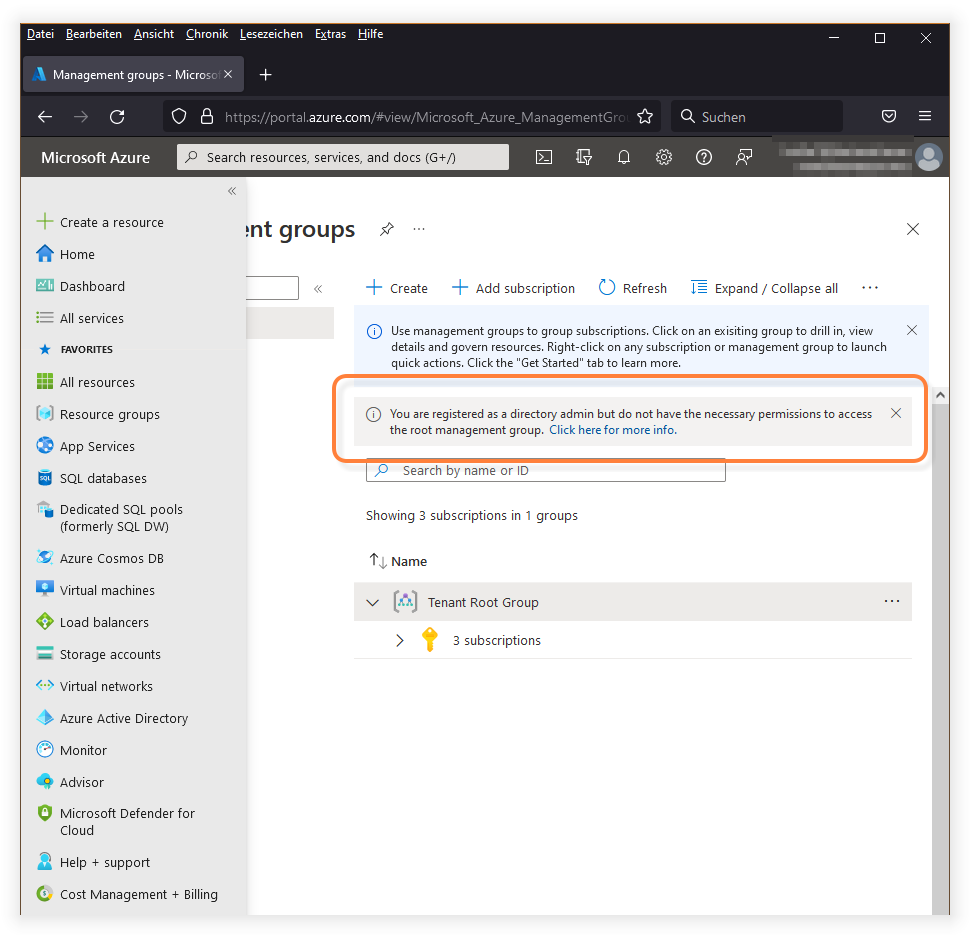Open Tenant Root Group details
Viewport: 970px width, 935px height.
pos(483,602)
